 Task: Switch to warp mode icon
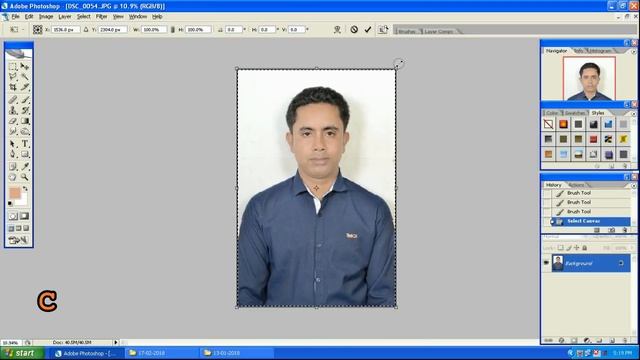click(x=337, y=29)
